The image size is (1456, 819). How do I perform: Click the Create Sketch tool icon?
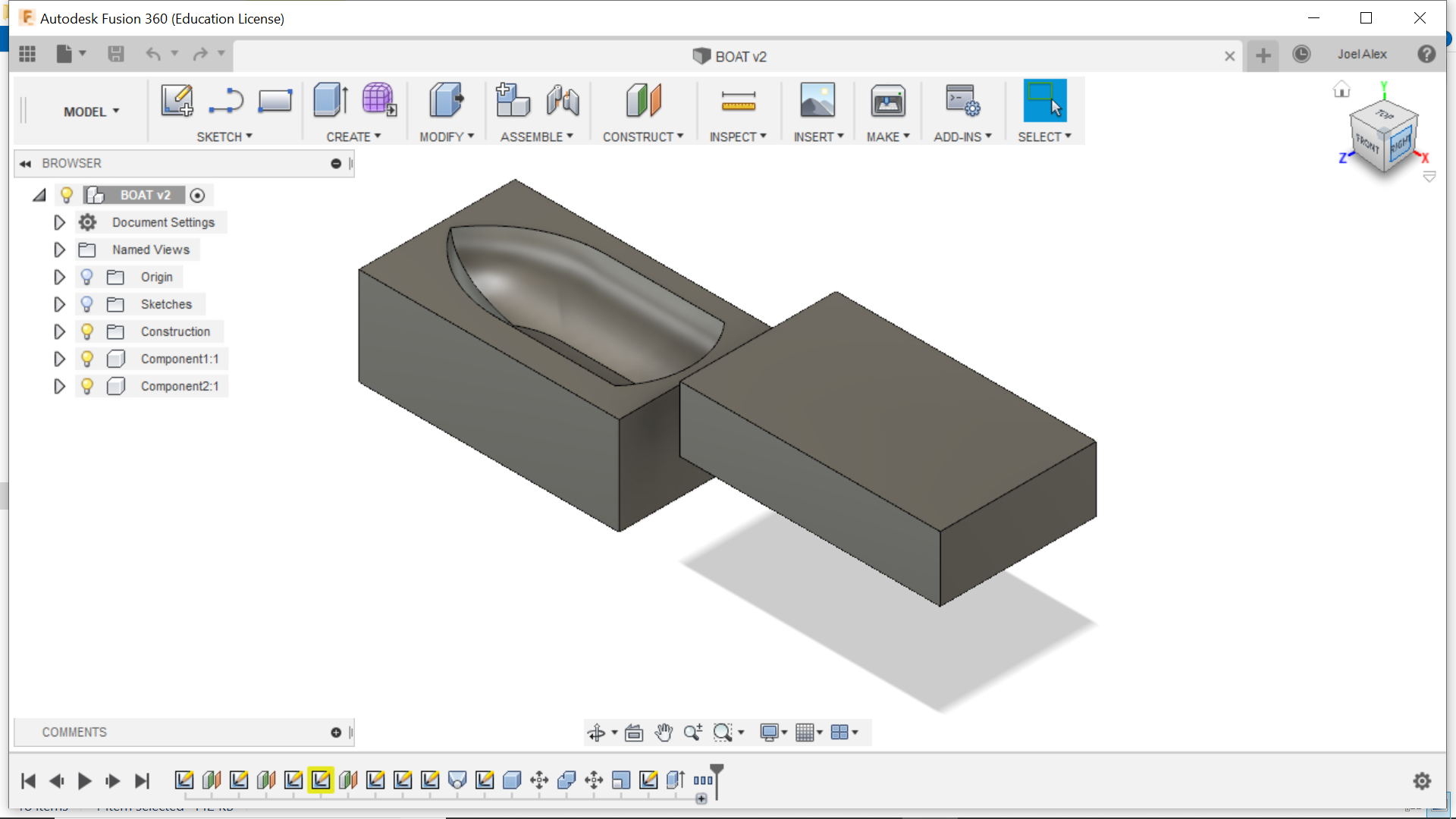pos(177,100)
